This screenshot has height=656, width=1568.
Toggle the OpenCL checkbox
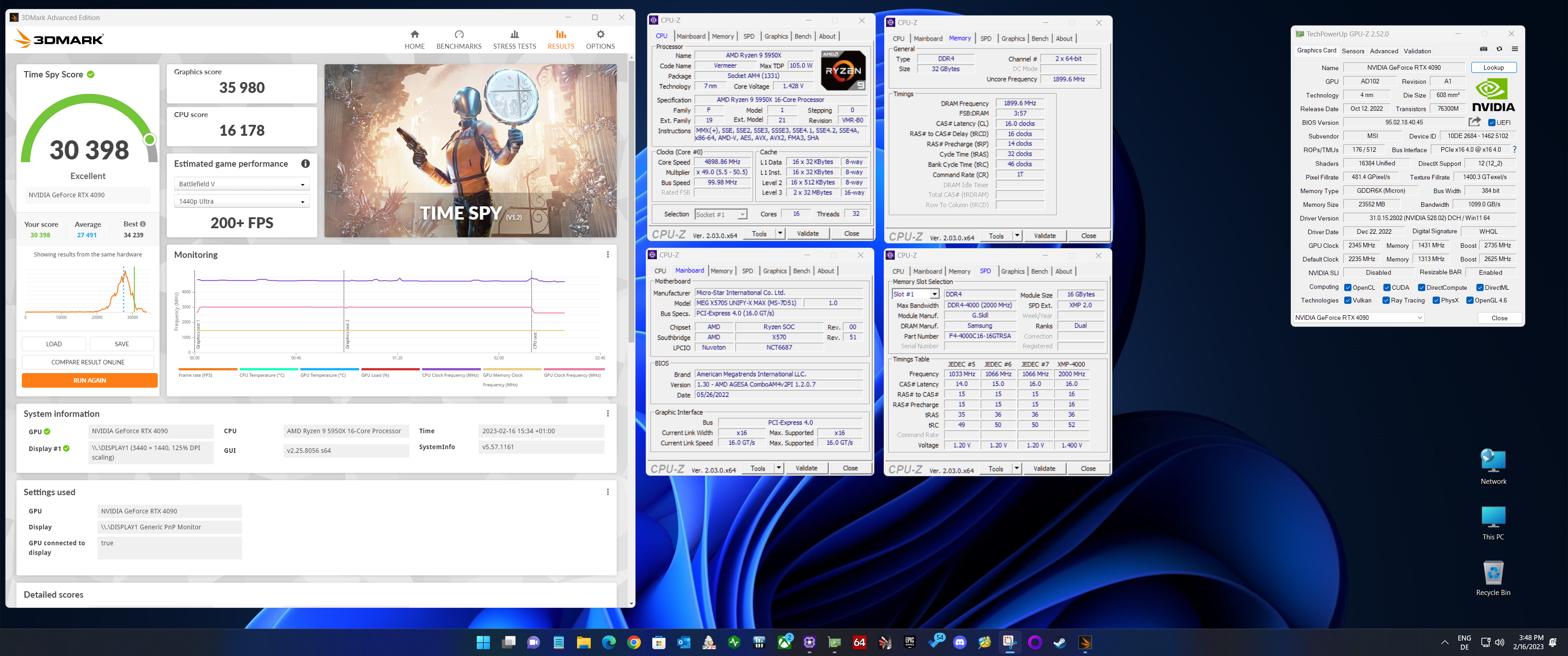(1348, 287)
